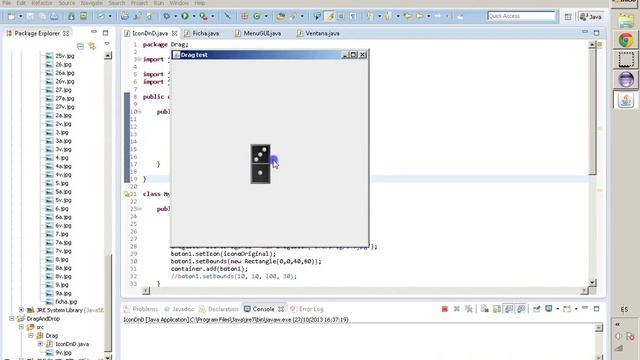Open the Refactor menu
Image resolution: width=640 pixels, height=360 pixels.
[42, 3]
